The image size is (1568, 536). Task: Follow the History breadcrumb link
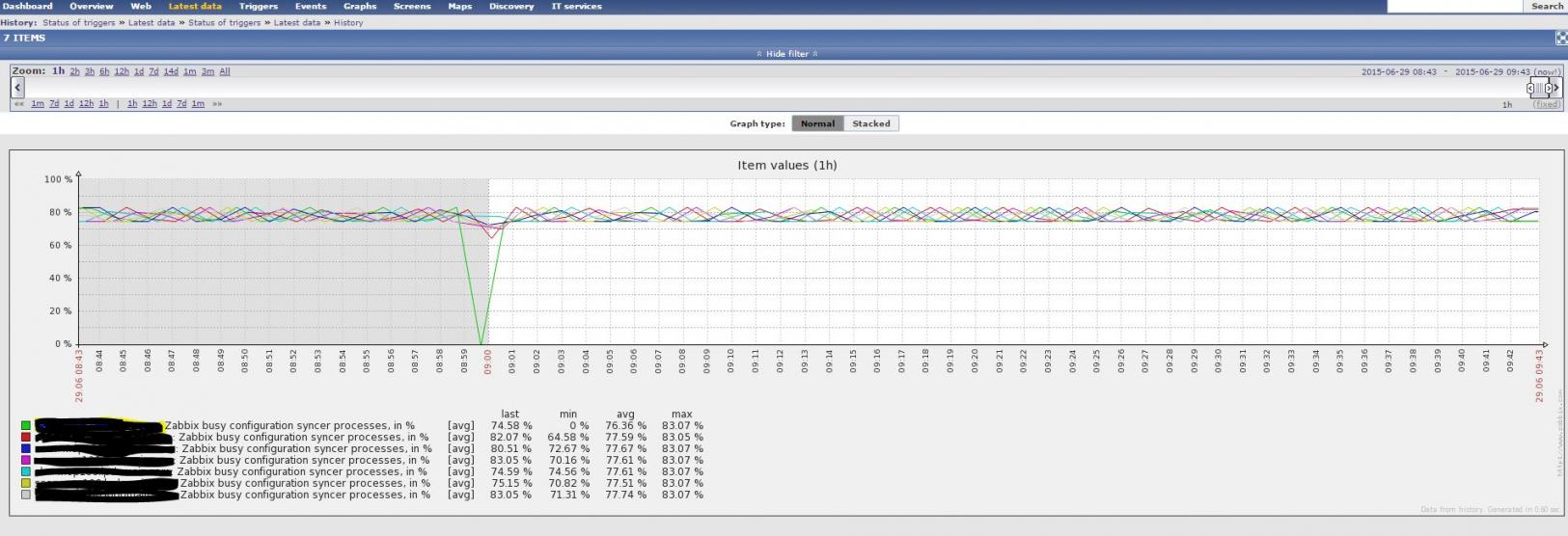(348, 22)
